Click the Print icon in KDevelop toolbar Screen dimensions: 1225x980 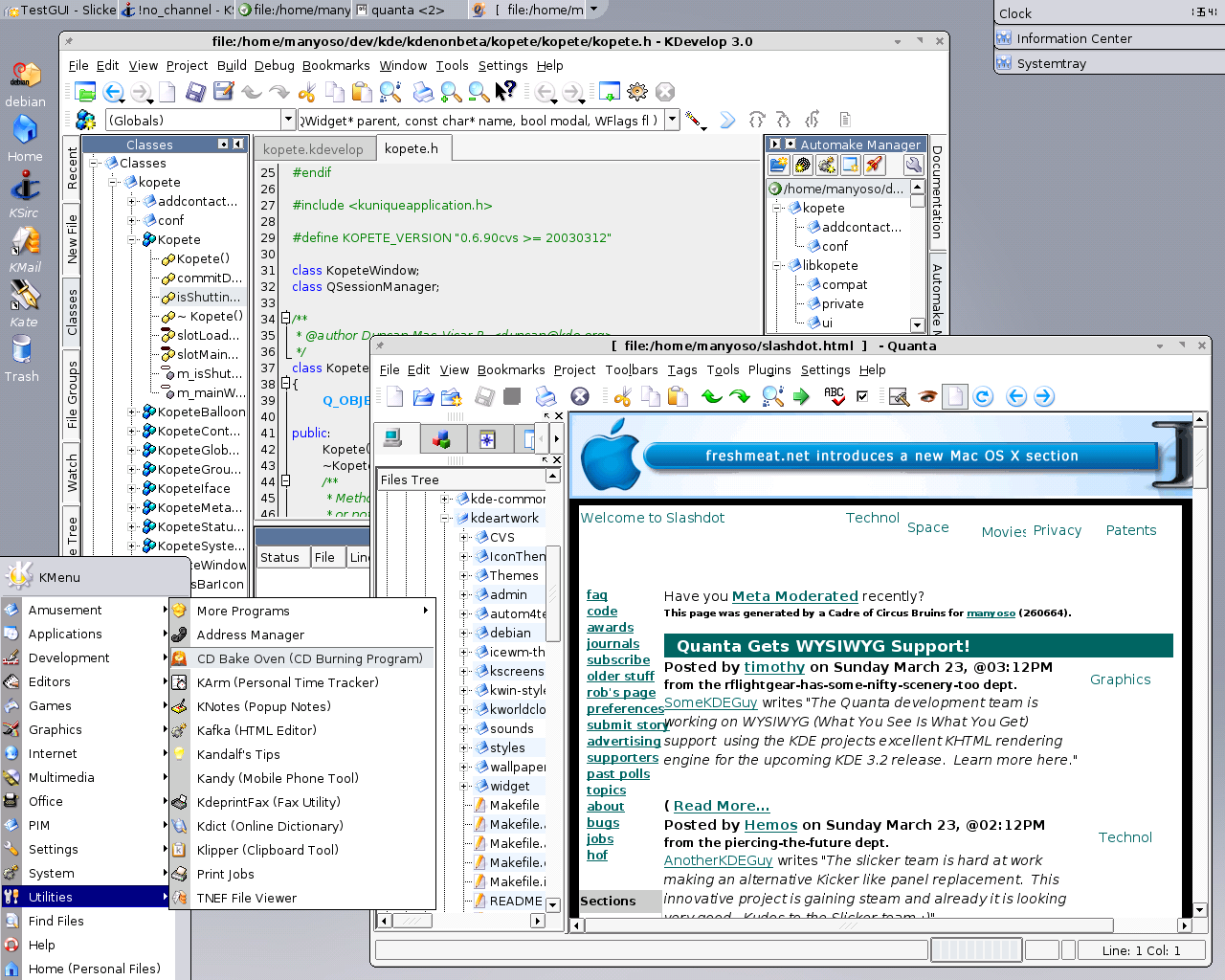pyautogui.click(x=423, y=92)
